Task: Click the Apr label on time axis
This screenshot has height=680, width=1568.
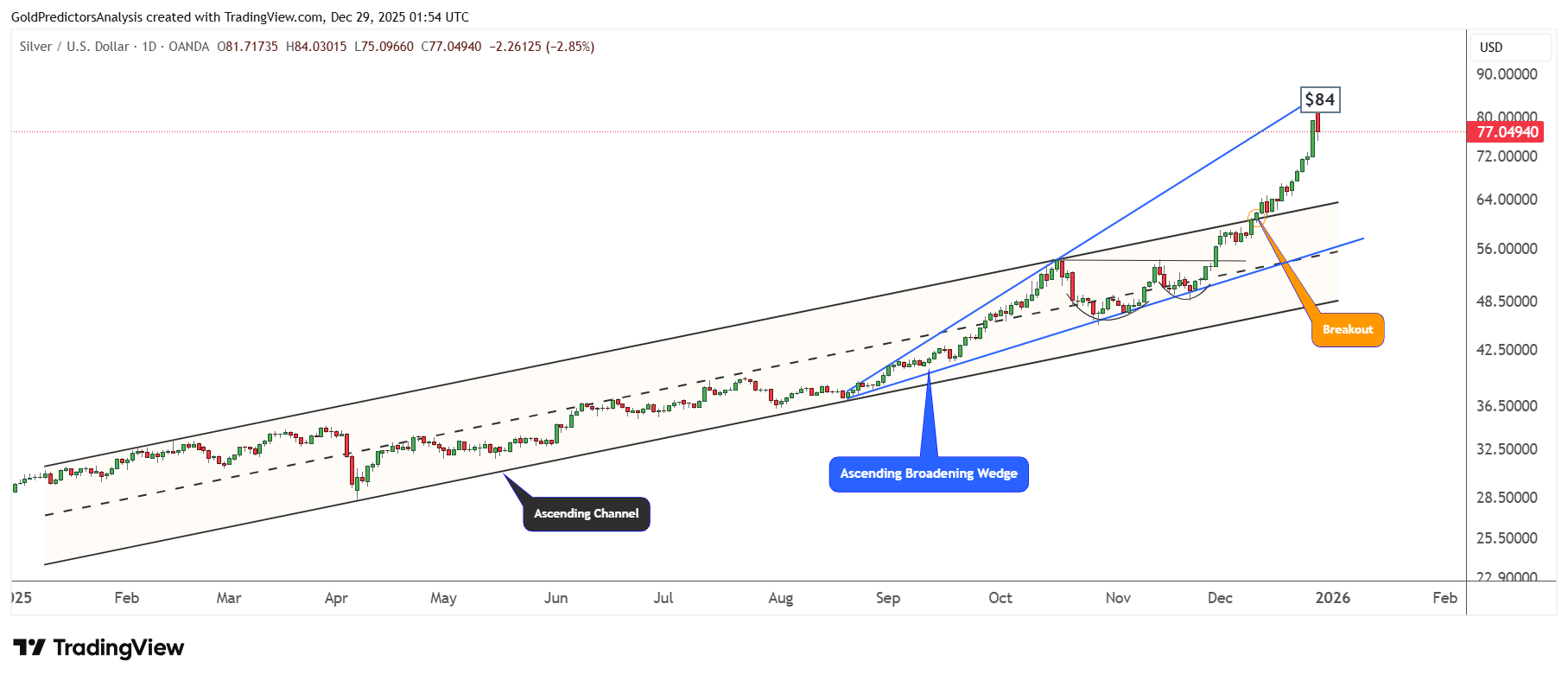Action: point(336,597)
